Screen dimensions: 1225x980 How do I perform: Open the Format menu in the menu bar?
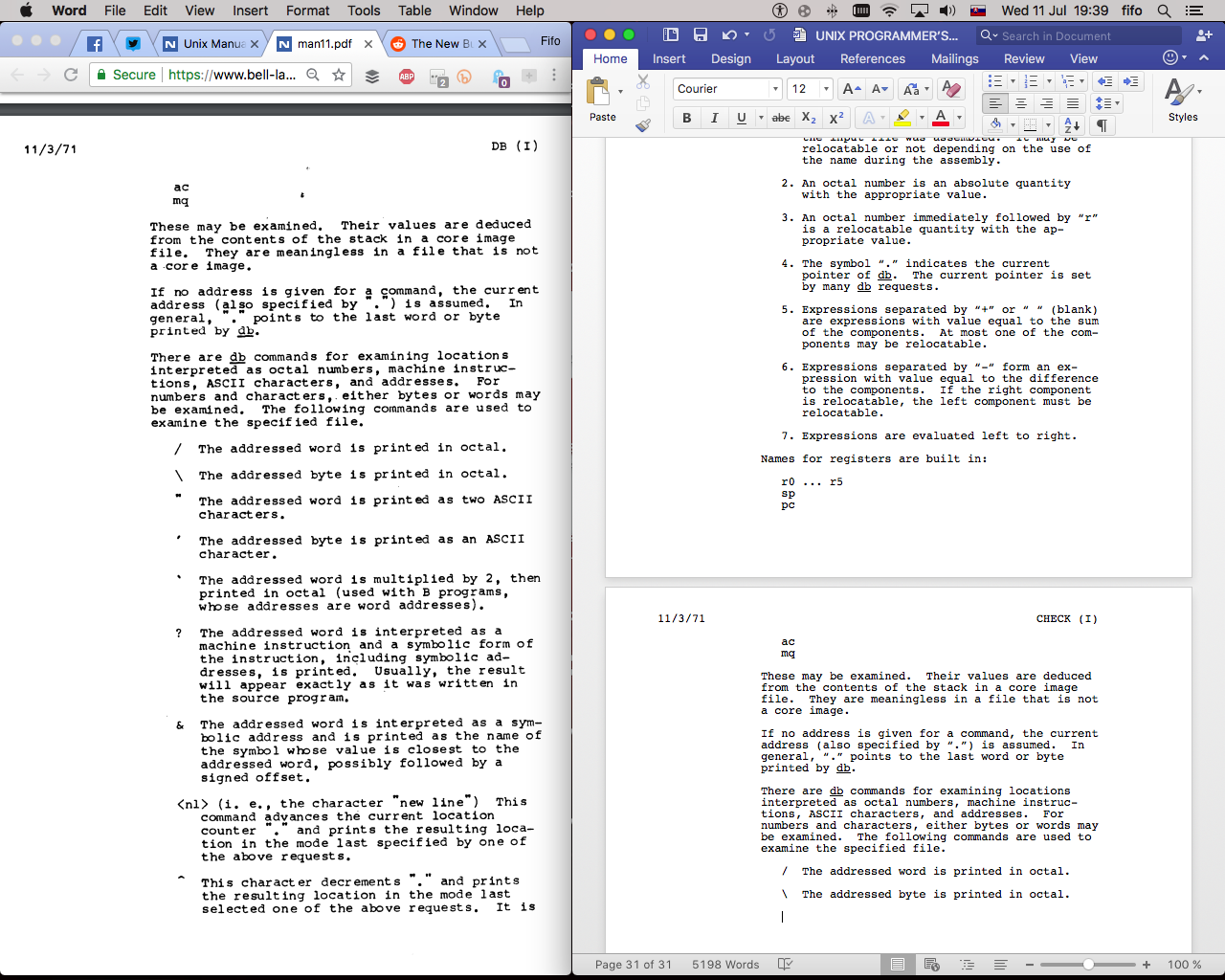[x=308, y=11]
